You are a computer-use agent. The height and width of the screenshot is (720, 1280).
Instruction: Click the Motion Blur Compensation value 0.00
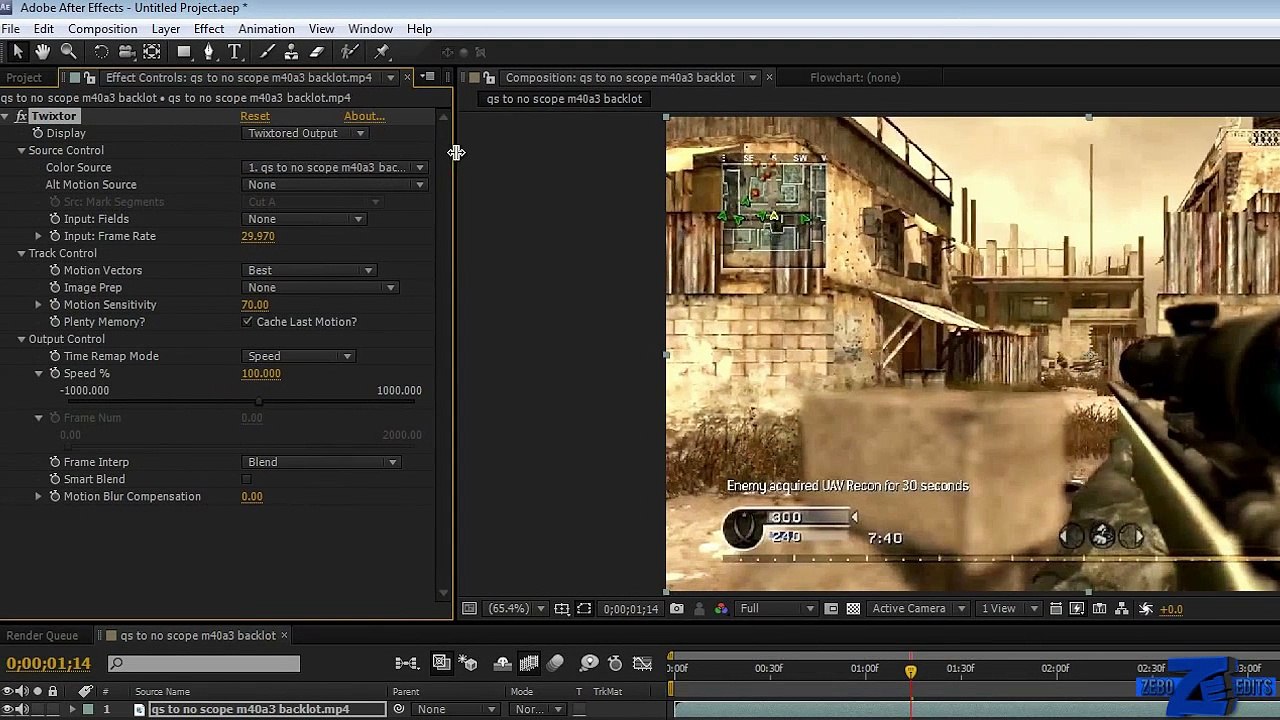(x=252, y=497)
